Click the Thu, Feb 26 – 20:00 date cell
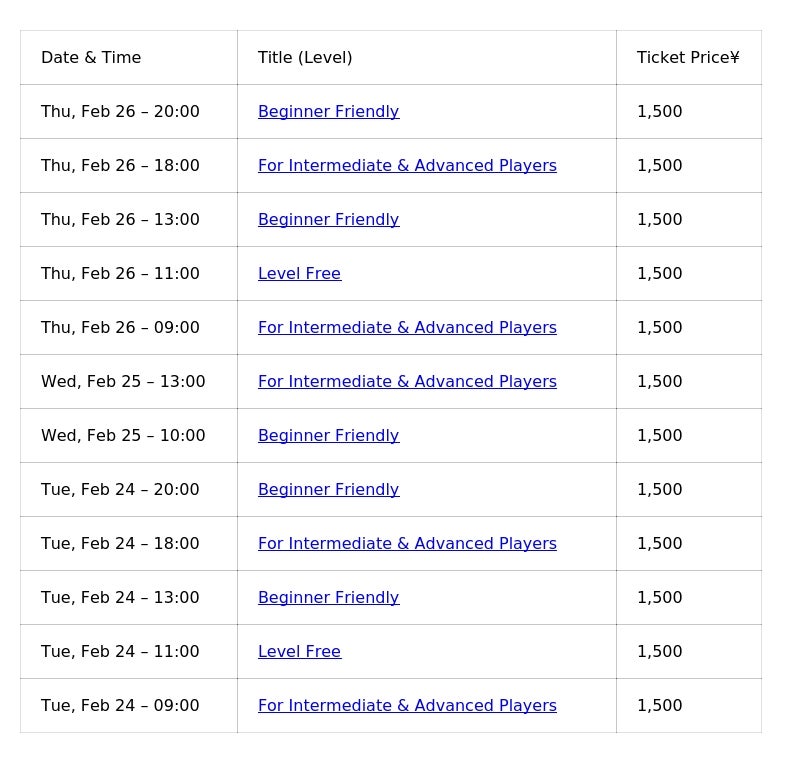 (120, 112)
